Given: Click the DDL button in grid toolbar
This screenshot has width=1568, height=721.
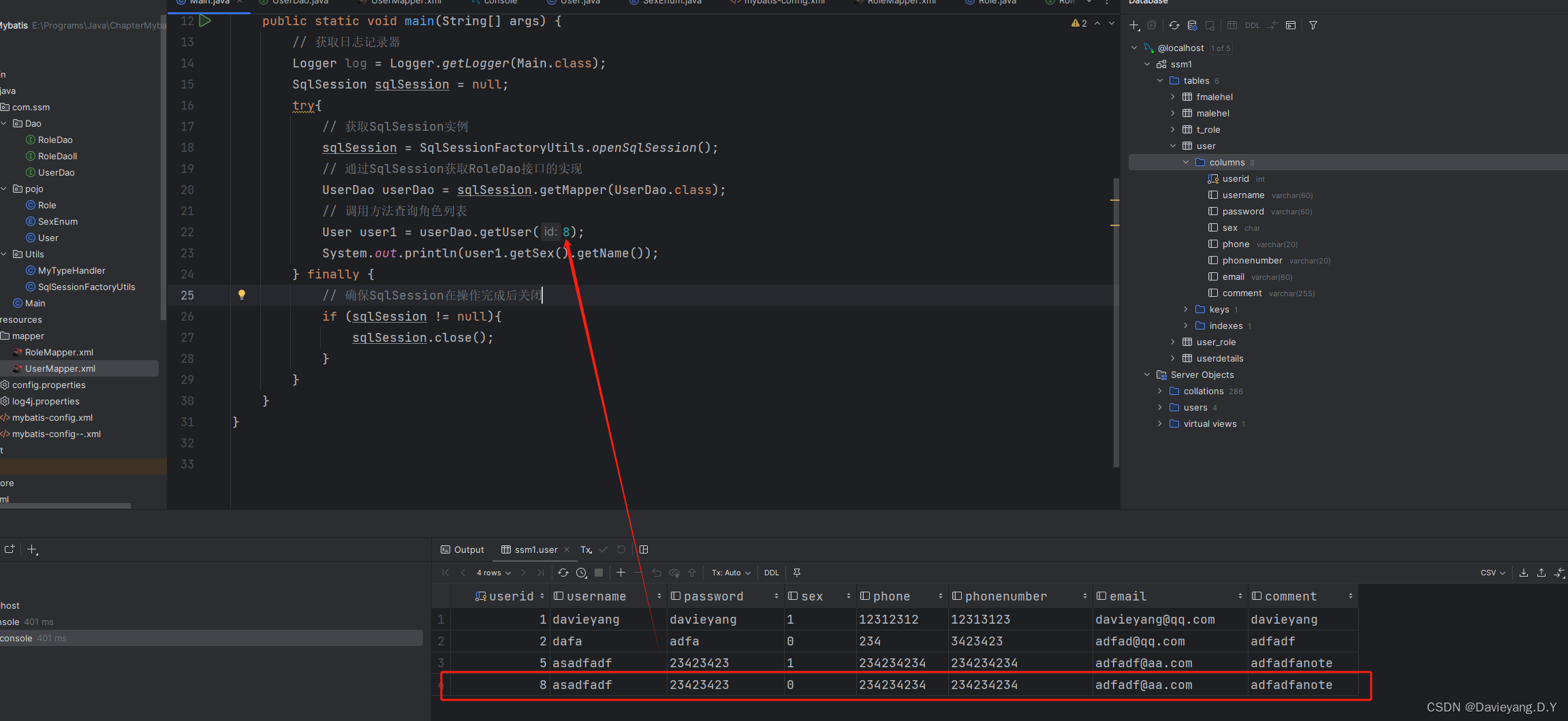Looking at the screenshot, I should tap(771, 573).
